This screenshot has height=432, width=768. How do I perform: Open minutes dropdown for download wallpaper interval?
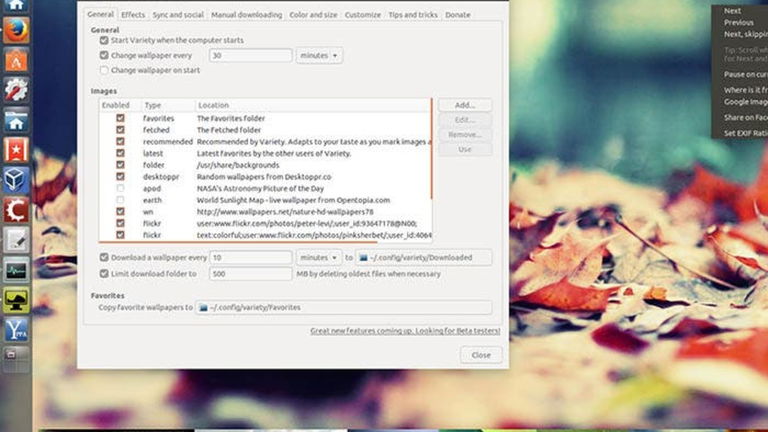point(319,258)
